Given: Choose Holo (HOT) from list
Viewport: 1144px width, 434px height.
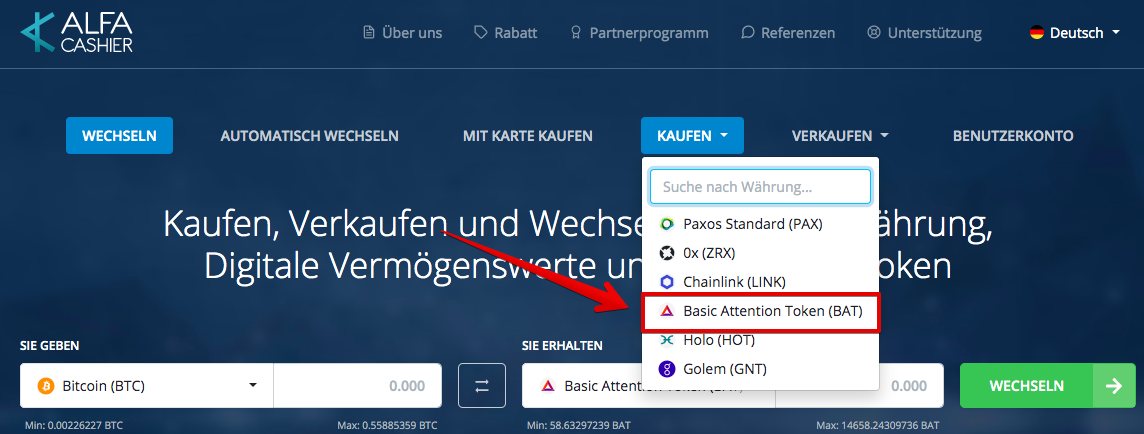Looking at the screenshot, I should tap(760, 341).
